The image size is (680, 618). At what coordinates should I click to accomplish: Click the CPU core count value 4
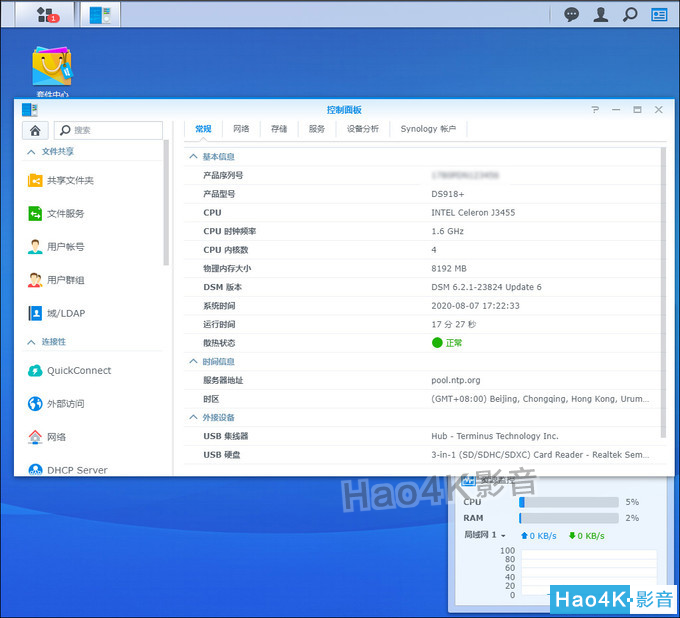pos(434,250)
